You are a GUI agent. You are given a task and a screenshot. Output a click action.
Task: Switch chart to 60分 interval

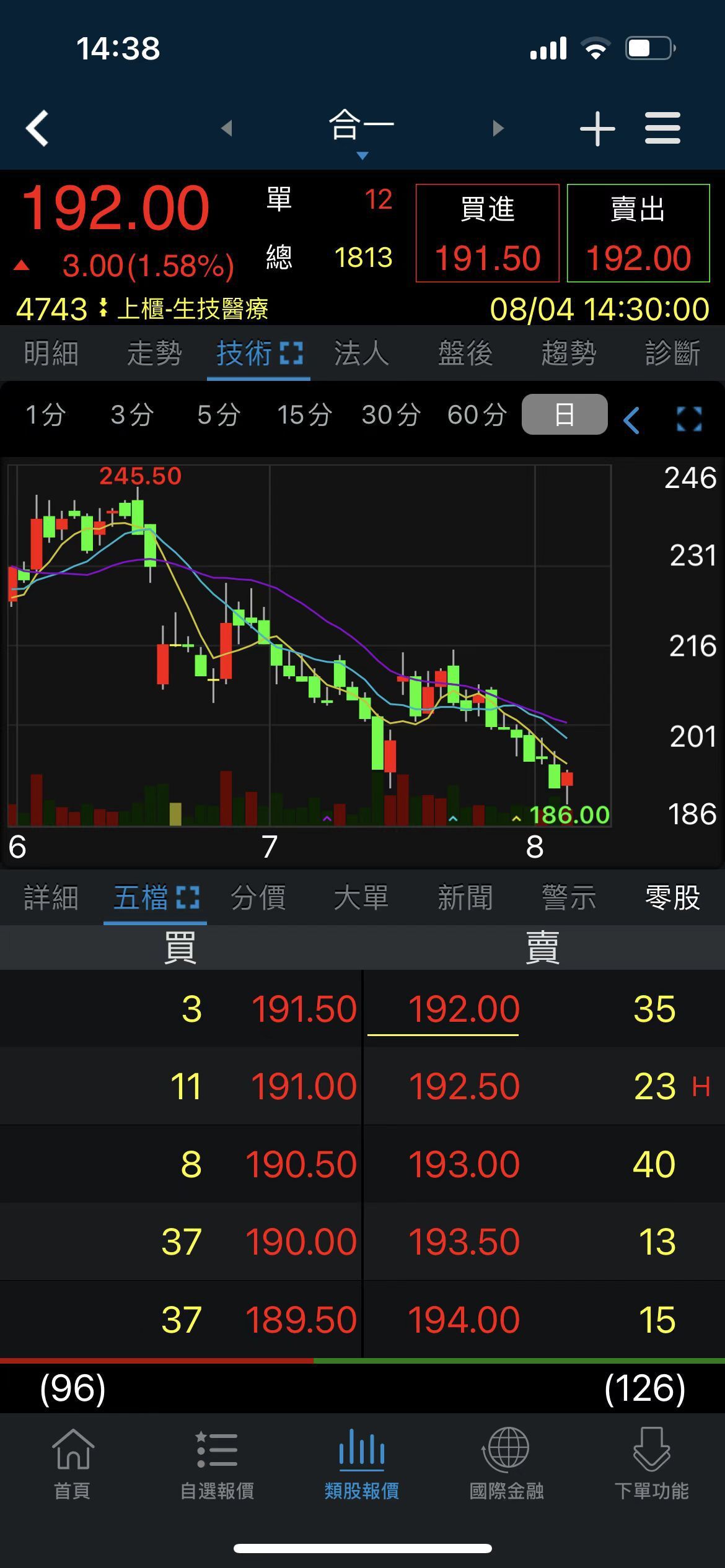[477, 415]
